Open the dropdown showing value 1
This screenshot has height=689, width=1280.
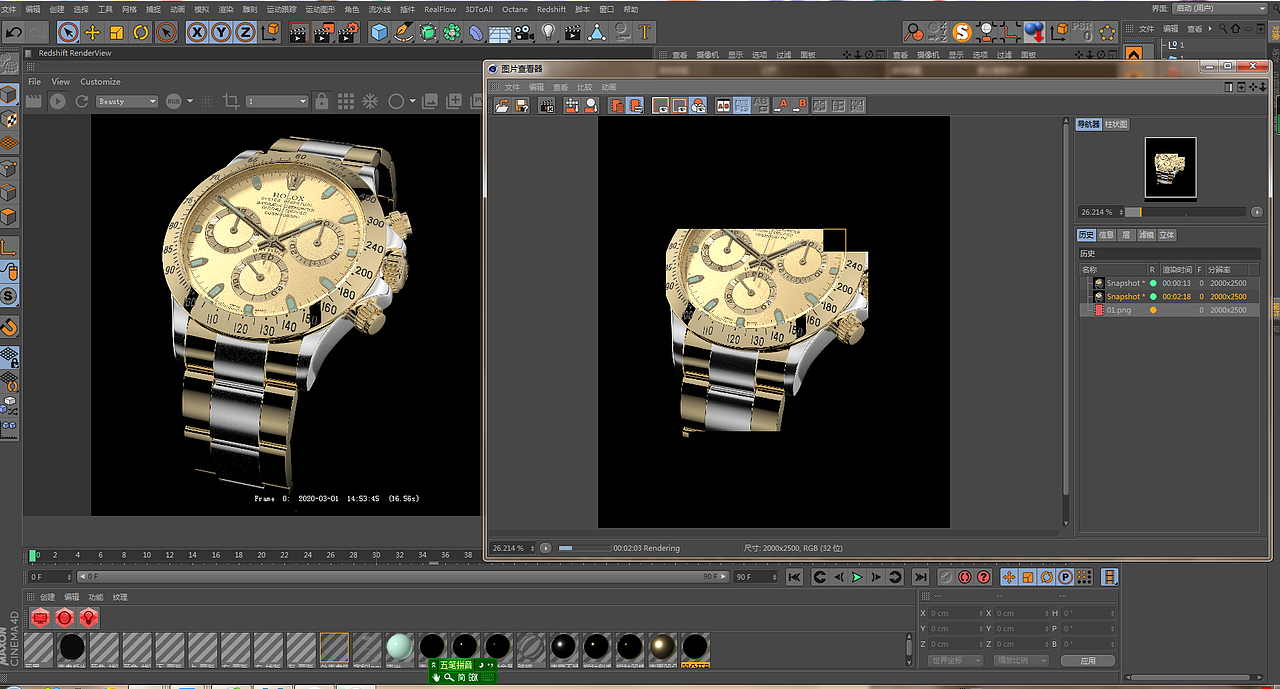[277, 101]
